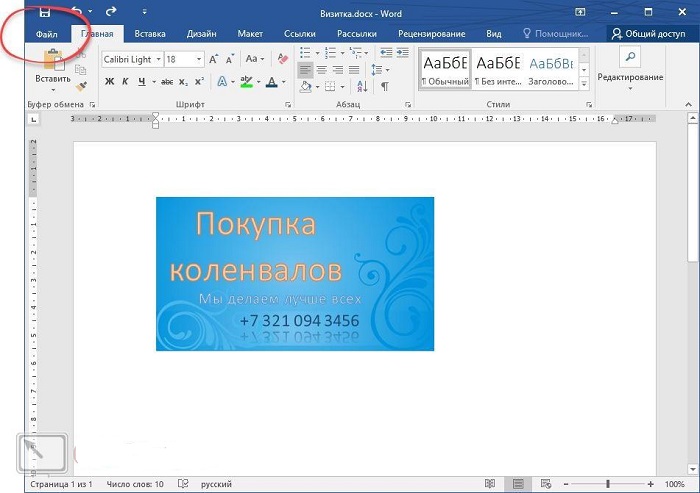Toggle superscript x² formatting
This screenshot has width=700, height=493.
coord(199,82)
